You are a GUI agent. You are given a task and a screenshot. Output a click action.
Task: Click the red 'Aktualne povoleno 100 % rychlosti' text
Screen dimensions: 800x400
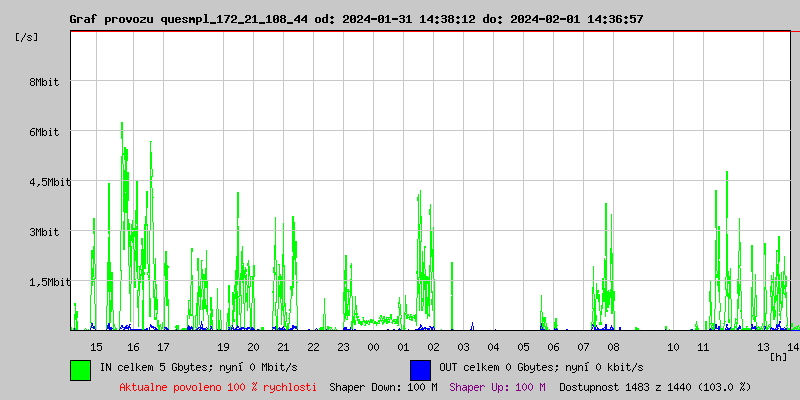point(218,386)
